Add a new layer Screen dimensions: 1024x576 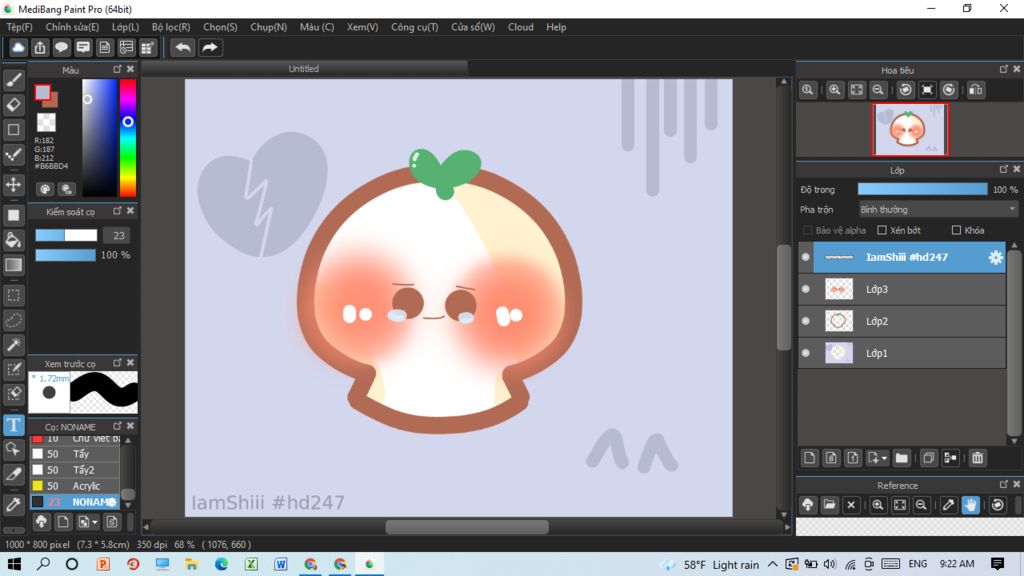tap(810, 458)
